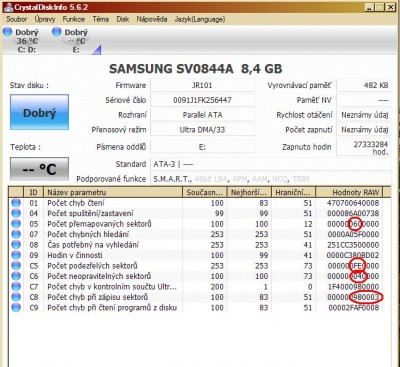Click the -- °C temperature button

click(39, 169)
